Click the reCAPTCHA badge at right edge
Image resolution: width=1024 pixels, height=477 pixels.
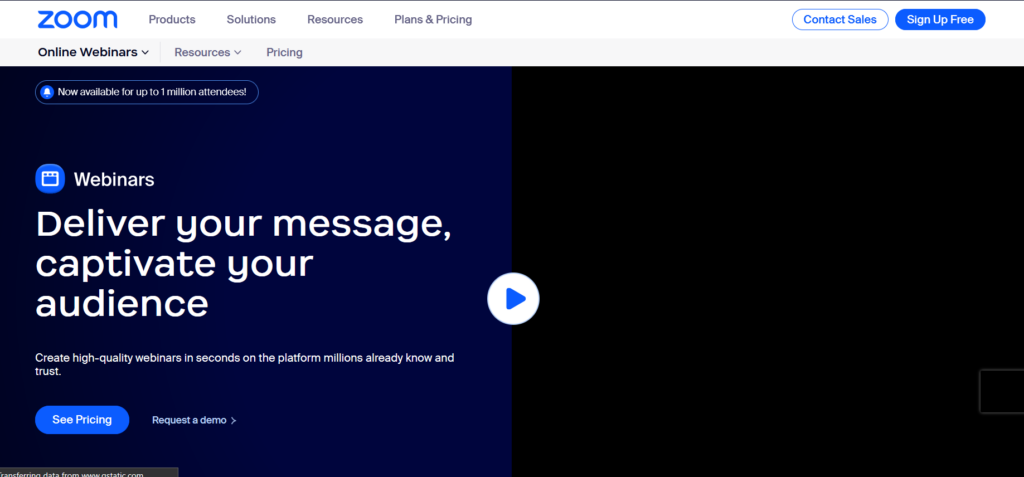tap(1002, 391)
